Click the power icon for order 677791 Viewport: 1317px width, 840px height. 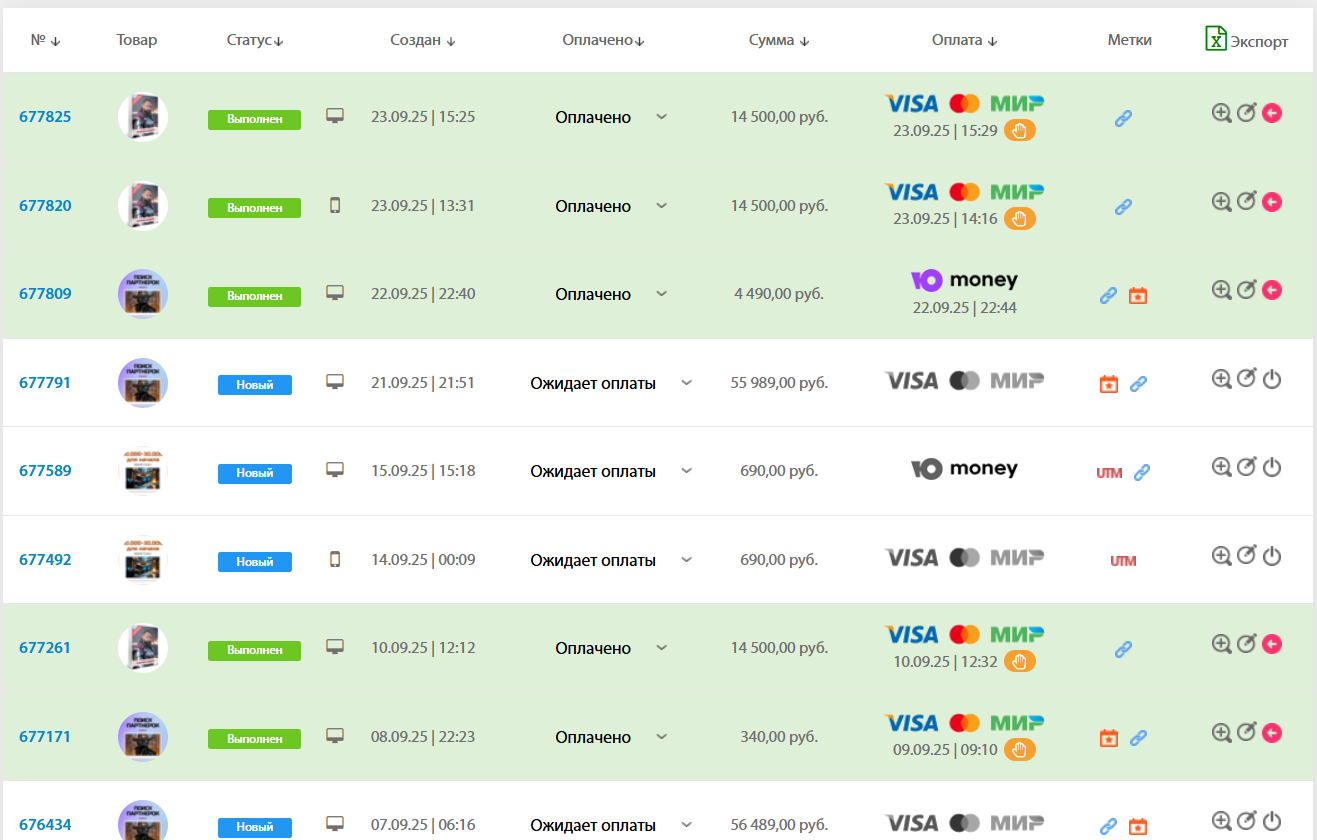pos(1272,379)
